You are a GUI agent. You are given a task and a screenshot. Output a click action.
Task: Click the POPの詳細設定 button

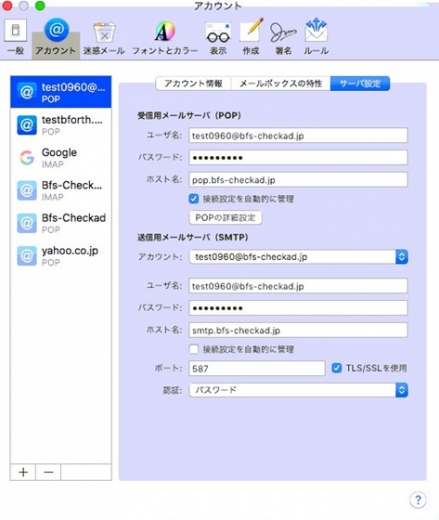pos(226,218)
